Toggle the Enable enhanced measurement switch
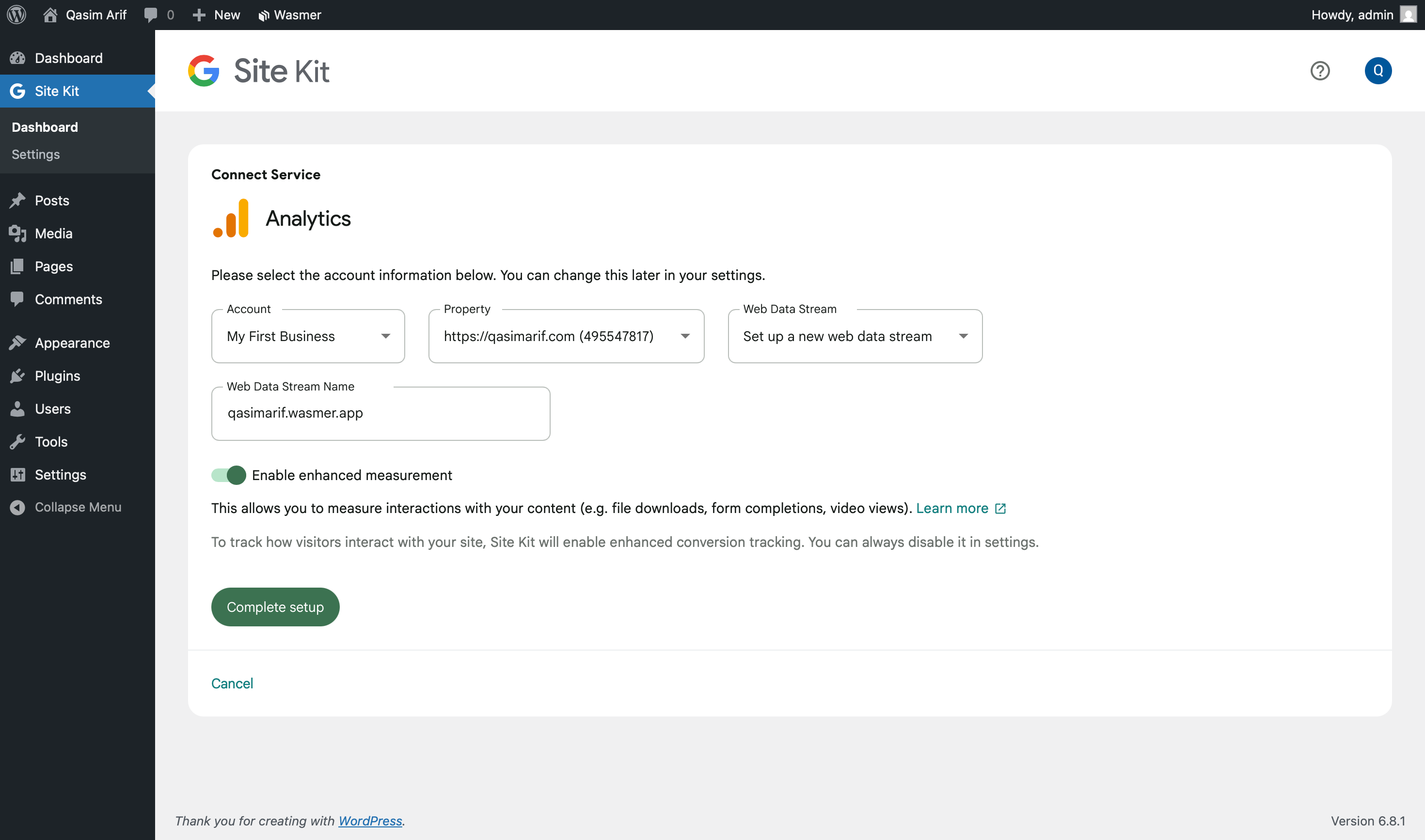Viewport: 1425px width, 840px height. pos(229,475)
